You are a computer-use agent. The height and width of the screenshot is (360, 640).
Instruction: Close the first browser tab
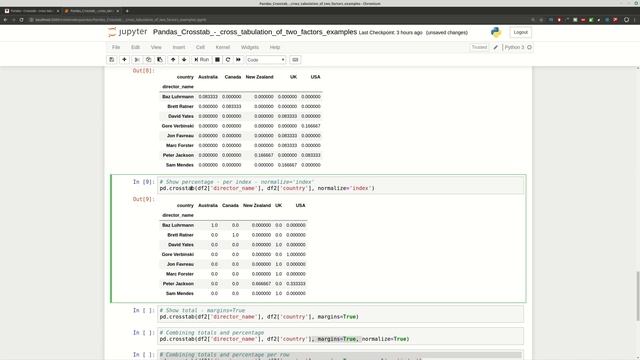pos(58,11)
